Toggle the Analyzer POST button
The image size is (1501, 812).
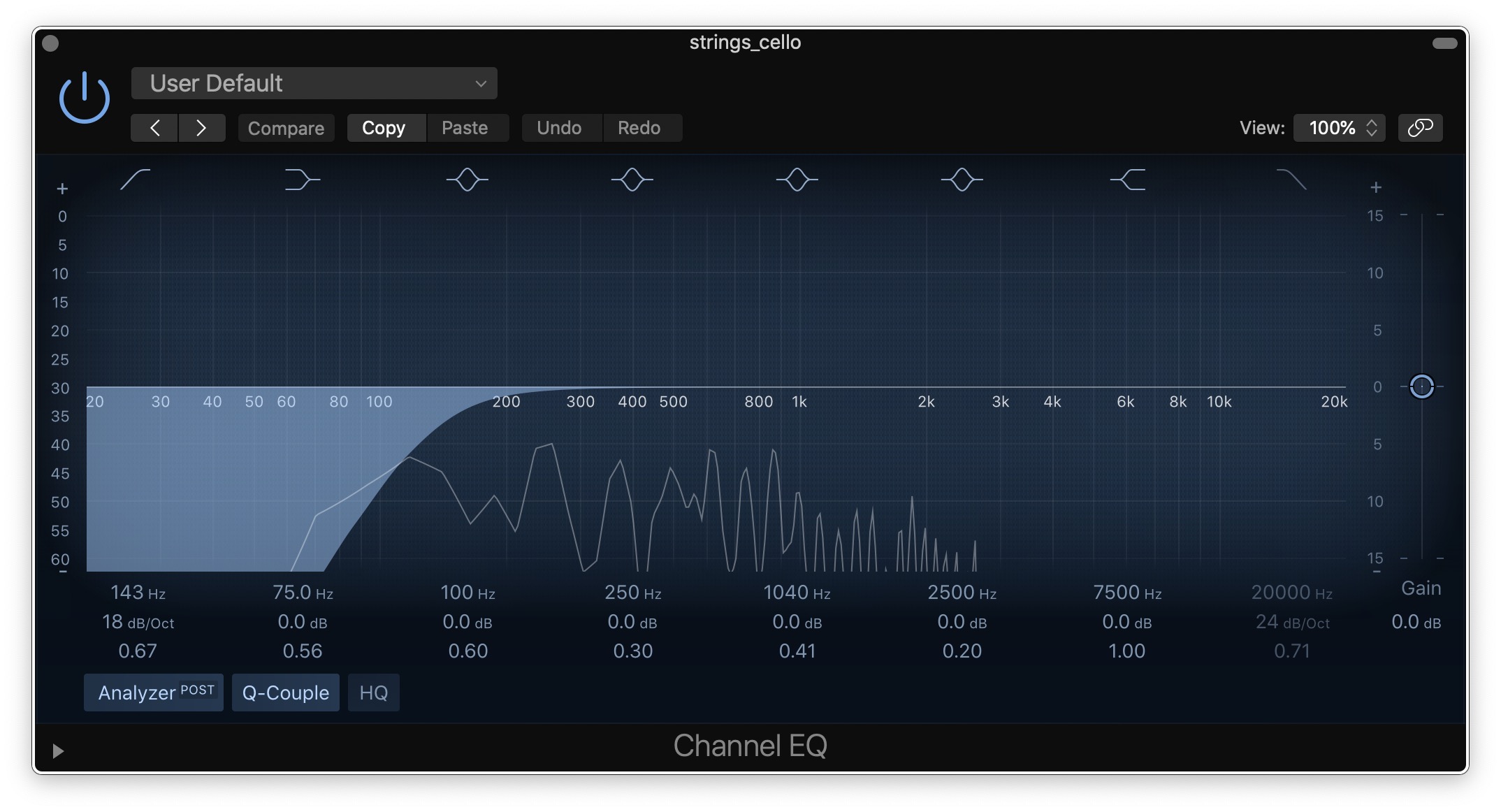coord(154,693)
